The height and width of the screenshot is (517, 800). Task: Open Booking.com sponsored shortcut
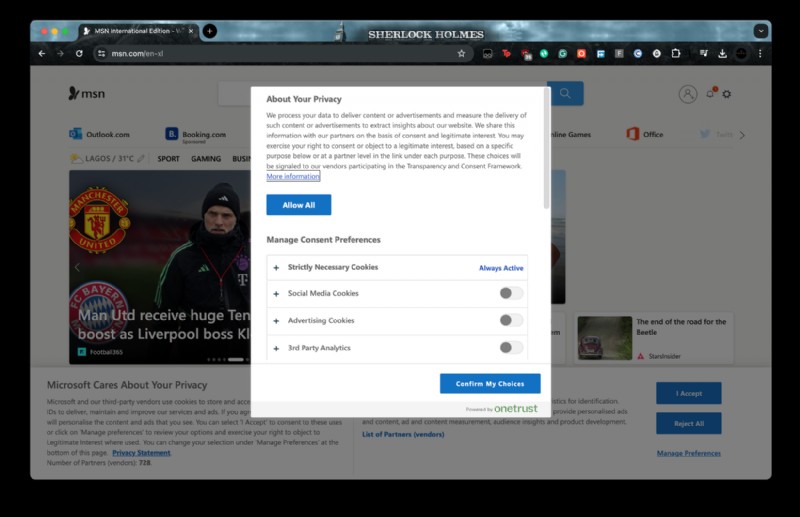point(195,135)
